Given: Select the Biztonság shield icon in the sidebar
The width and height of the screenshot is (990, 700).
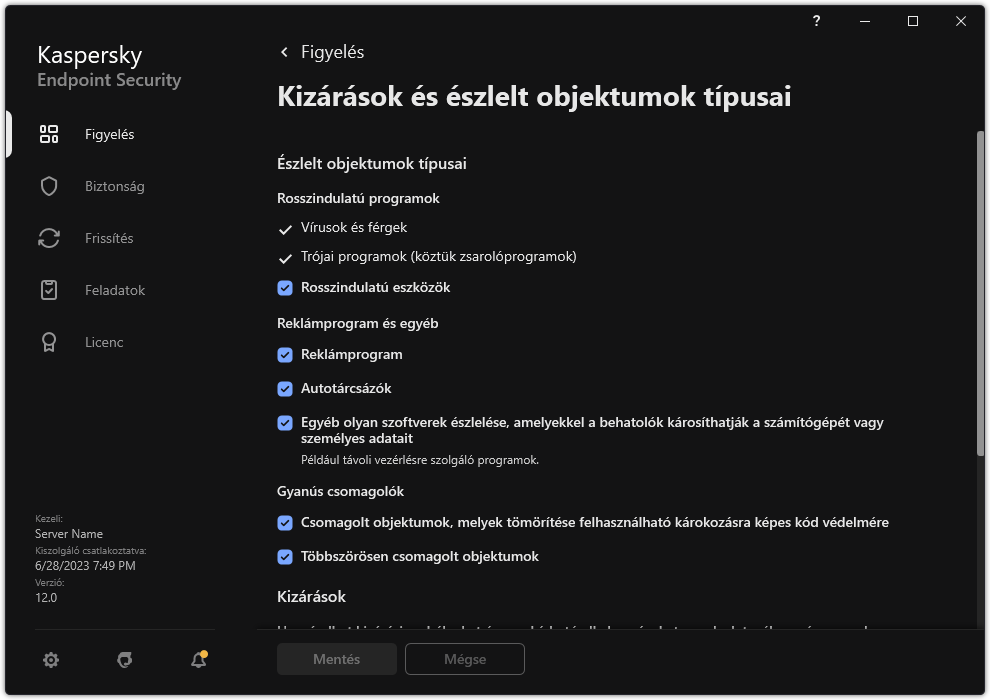Looking at the screenshot, I should coord(48,186).
